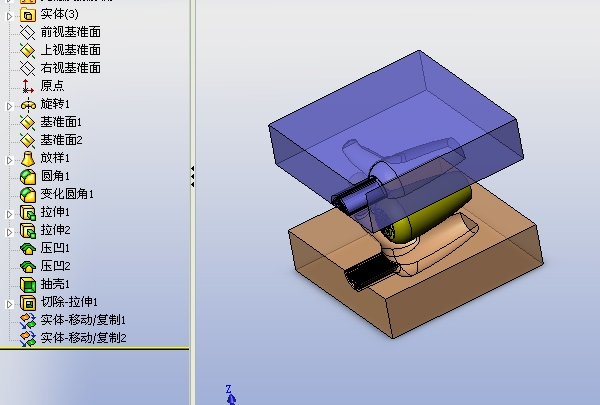The height and width of the screenshot is (405, 600).
Task: Select the 拉伸2 text label
Action: (55, 230)
